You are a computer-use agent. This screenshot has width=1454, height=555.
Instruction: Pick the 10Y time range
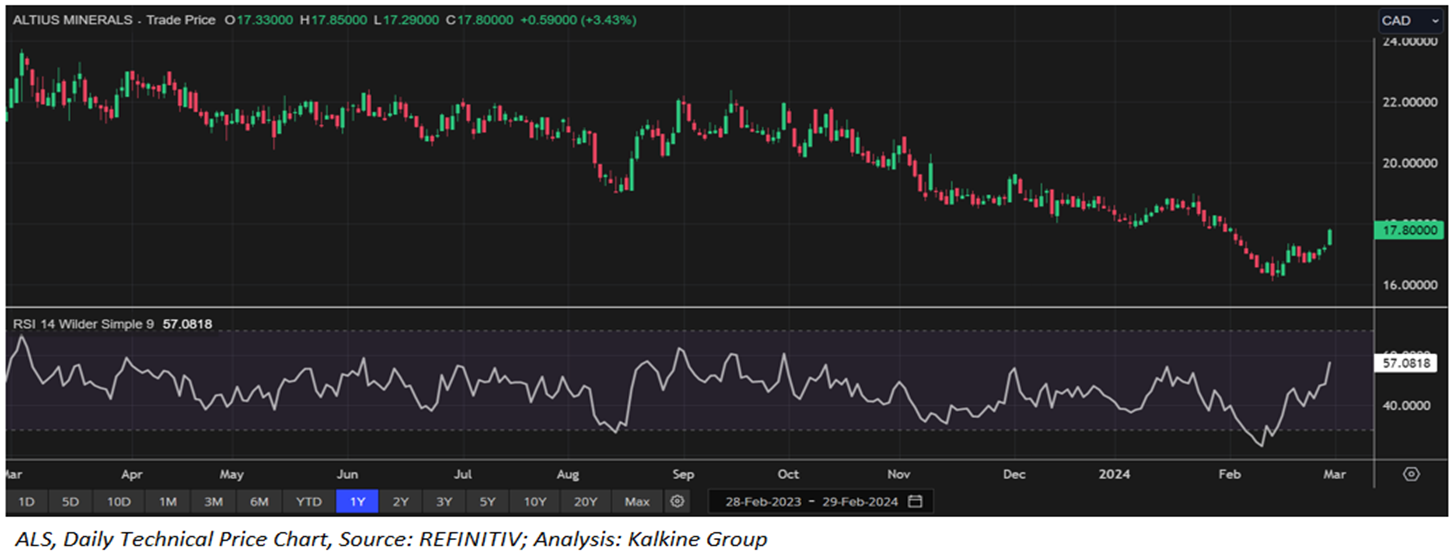coord(535,501)
